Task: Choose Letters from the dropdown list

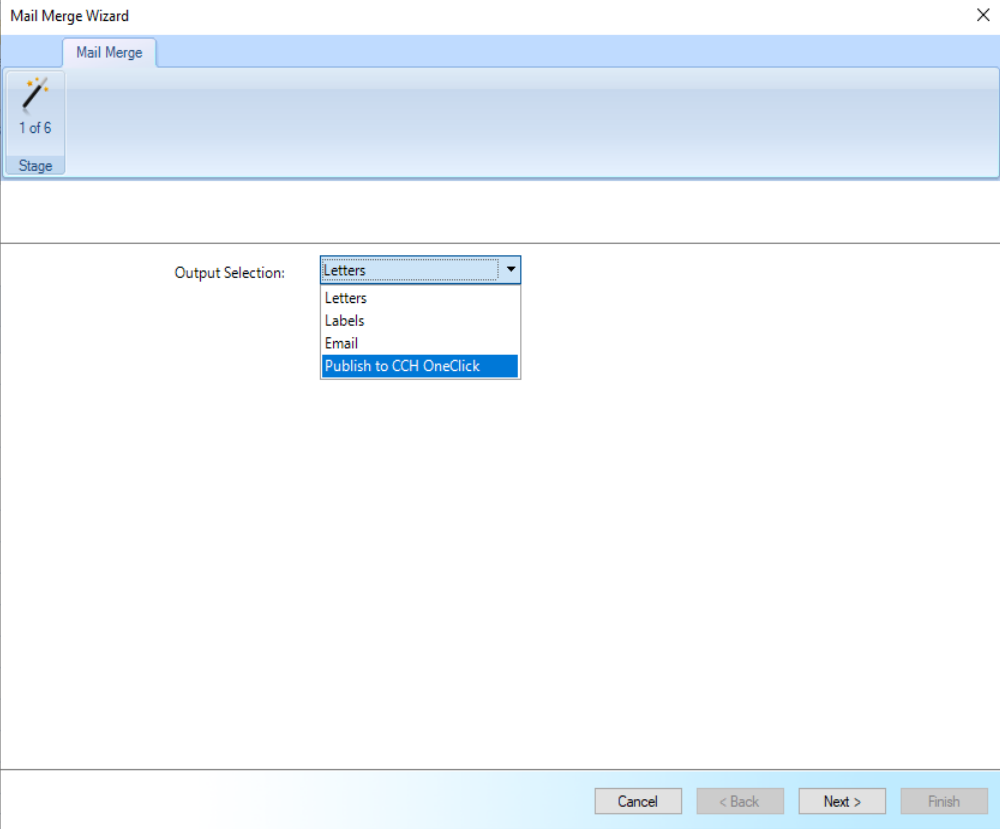Action: pyautogui.click(x=420, y=298)
